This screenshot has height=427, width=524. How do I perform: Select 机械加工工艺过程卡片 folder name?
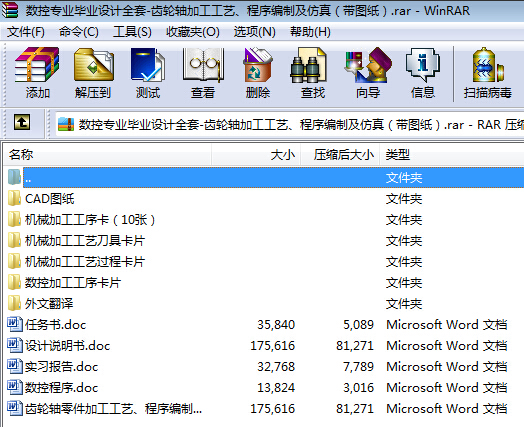click(x=85, y=262)
